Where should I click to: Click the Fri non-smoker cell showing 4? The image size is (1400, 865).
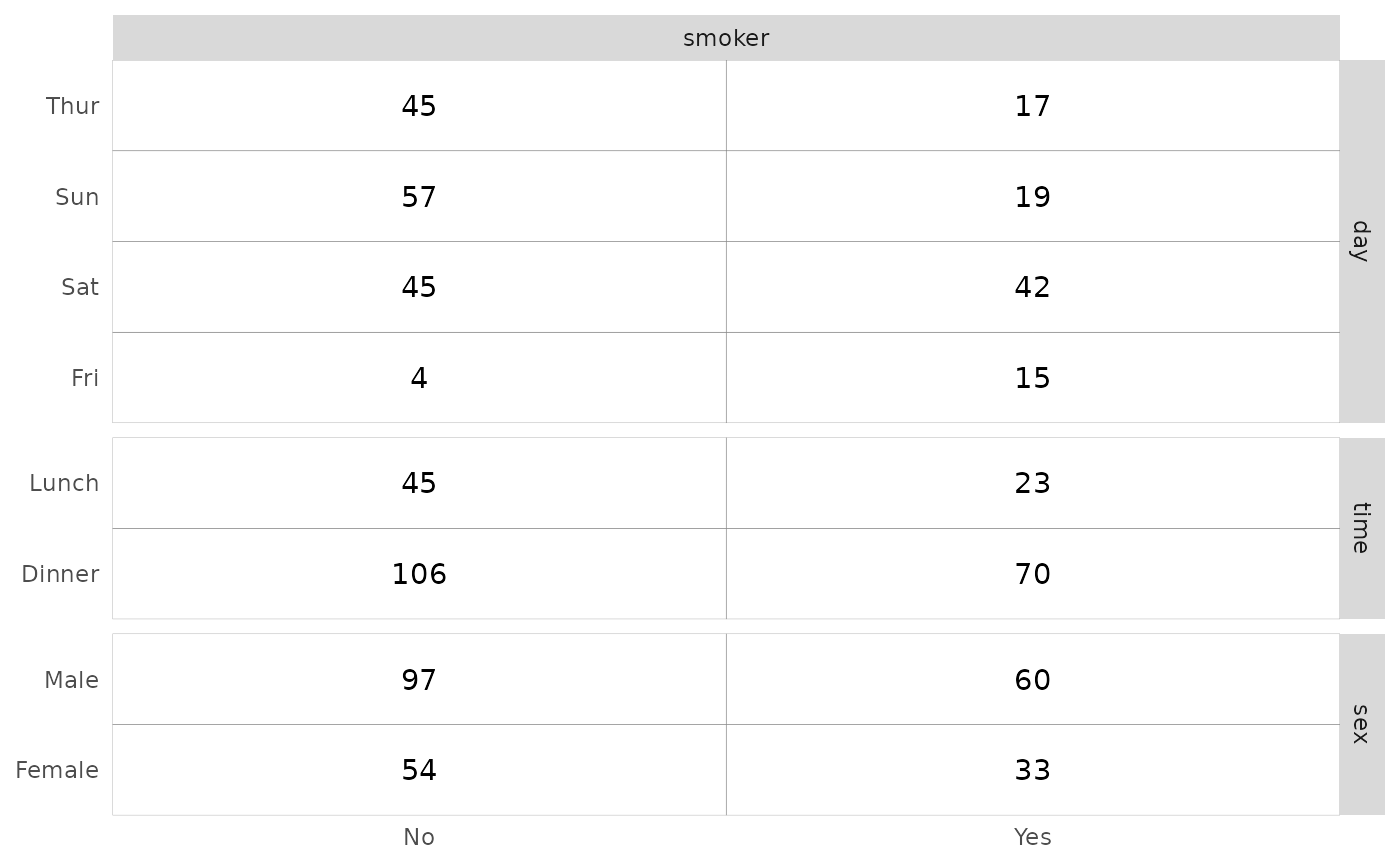[419, 378]
